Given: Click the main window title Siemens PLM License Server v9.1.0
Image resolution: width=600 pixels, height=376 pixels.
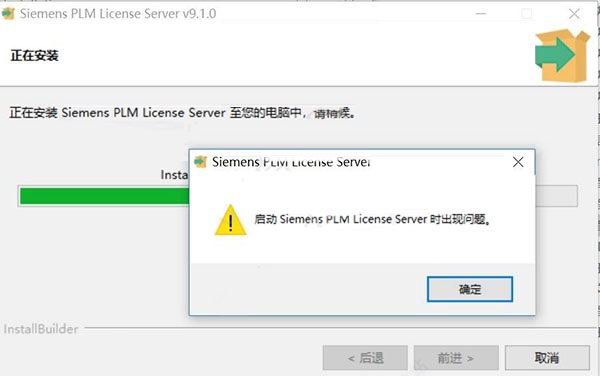Looking at the screenshot, I should coord(118,14).
